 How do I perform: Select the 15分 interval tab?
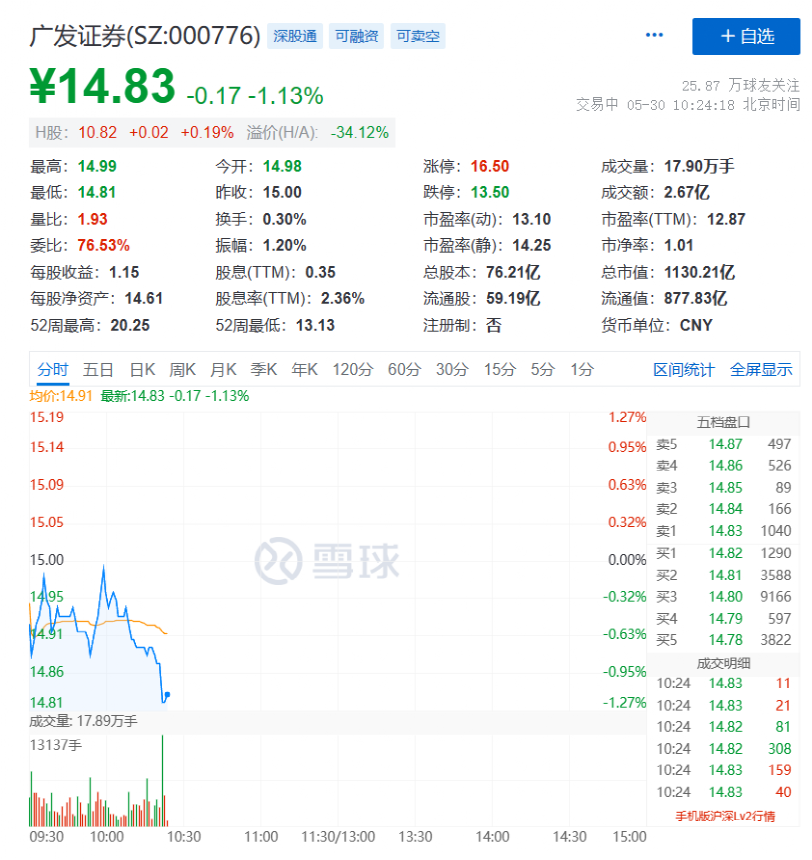coord(500,369)
